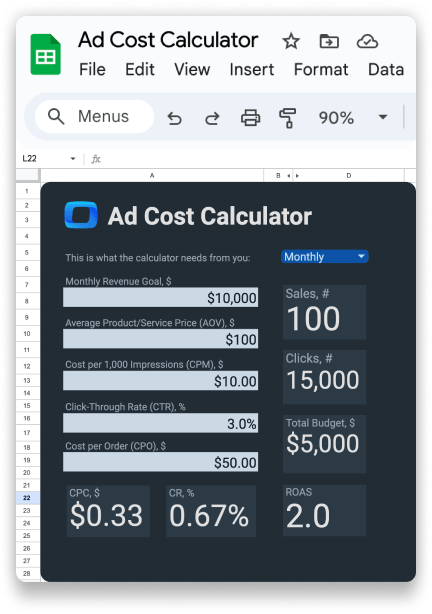Click 'Average Product/Service Price (AOV), $' label
This screenshot has height=614, width=432.
pos(150,323)
